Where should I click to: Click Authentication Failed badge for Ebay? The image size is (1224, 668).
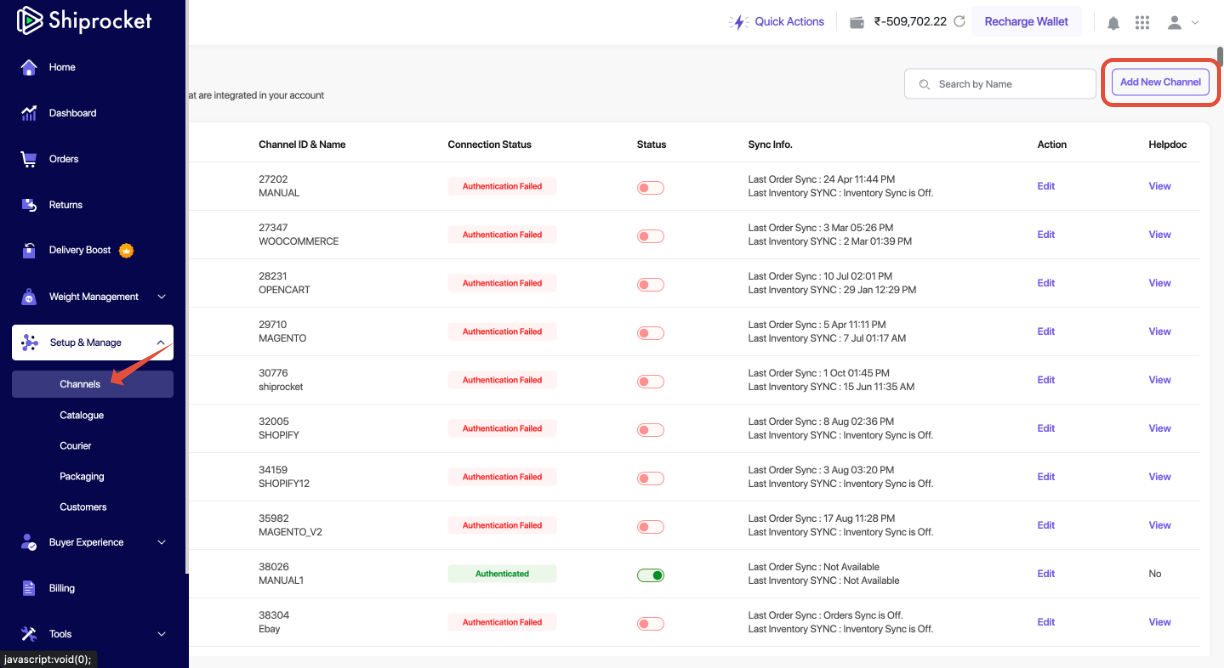click(502, 622)
